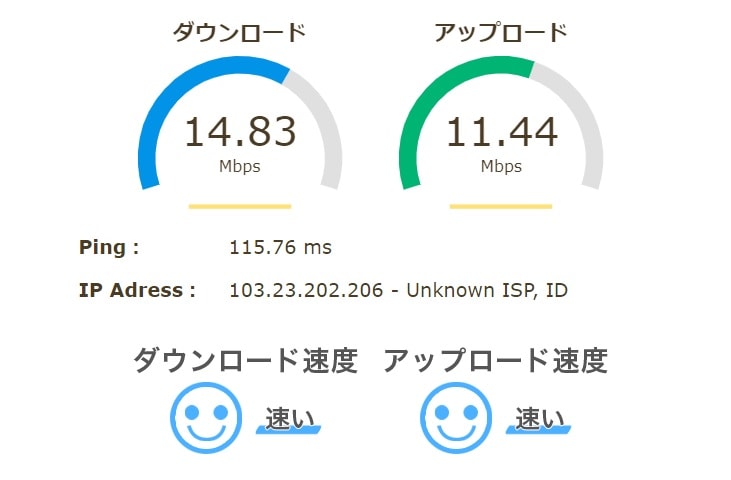
Task: Click the download speed smiley face icon
Action: 206,418
